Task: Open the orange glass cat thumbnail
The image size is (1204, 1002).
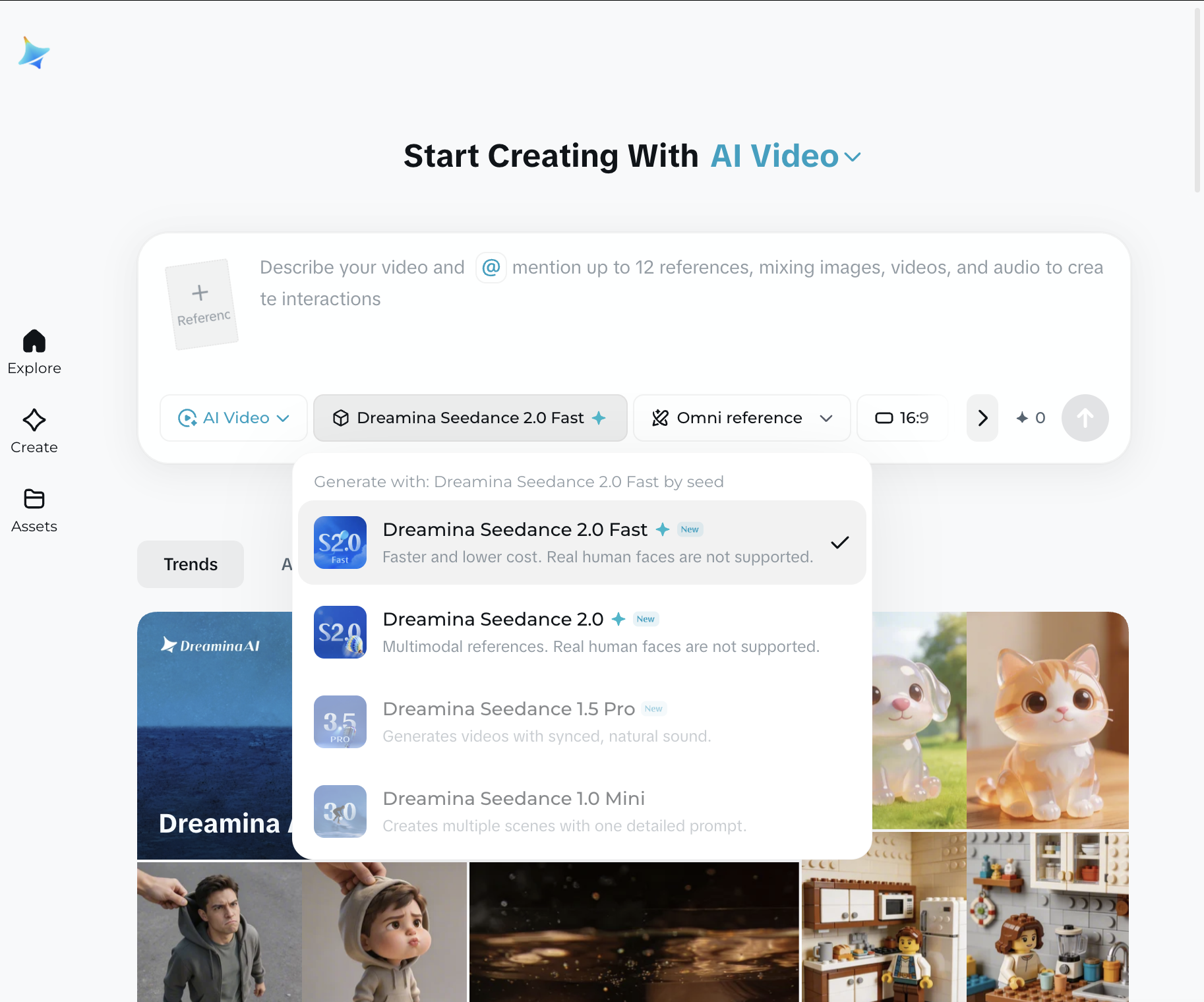Action: tap(1048, 720)
